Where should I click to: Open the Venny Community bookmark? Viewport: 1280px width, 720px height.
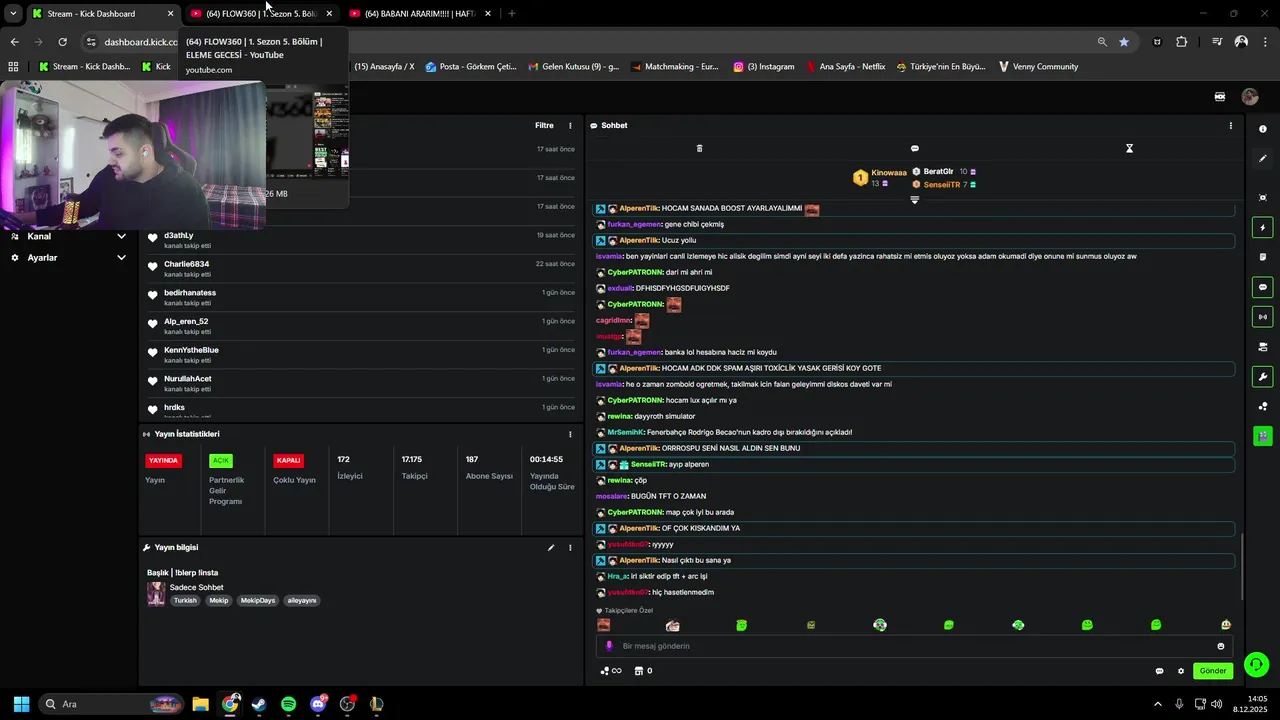(1038, 66)
